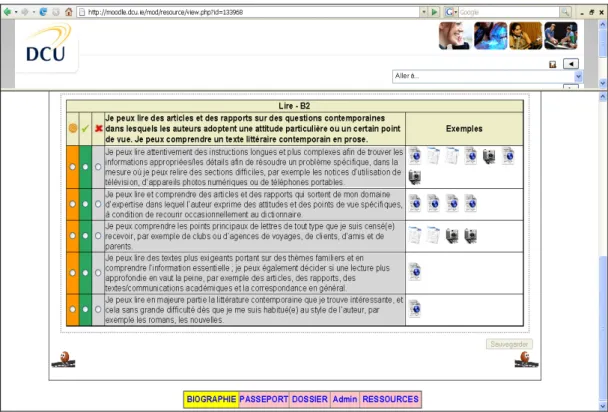The height and width of the screenshot is (412, 608).
Task: Open first camera example in the lettres row
Action: point(452,236)
